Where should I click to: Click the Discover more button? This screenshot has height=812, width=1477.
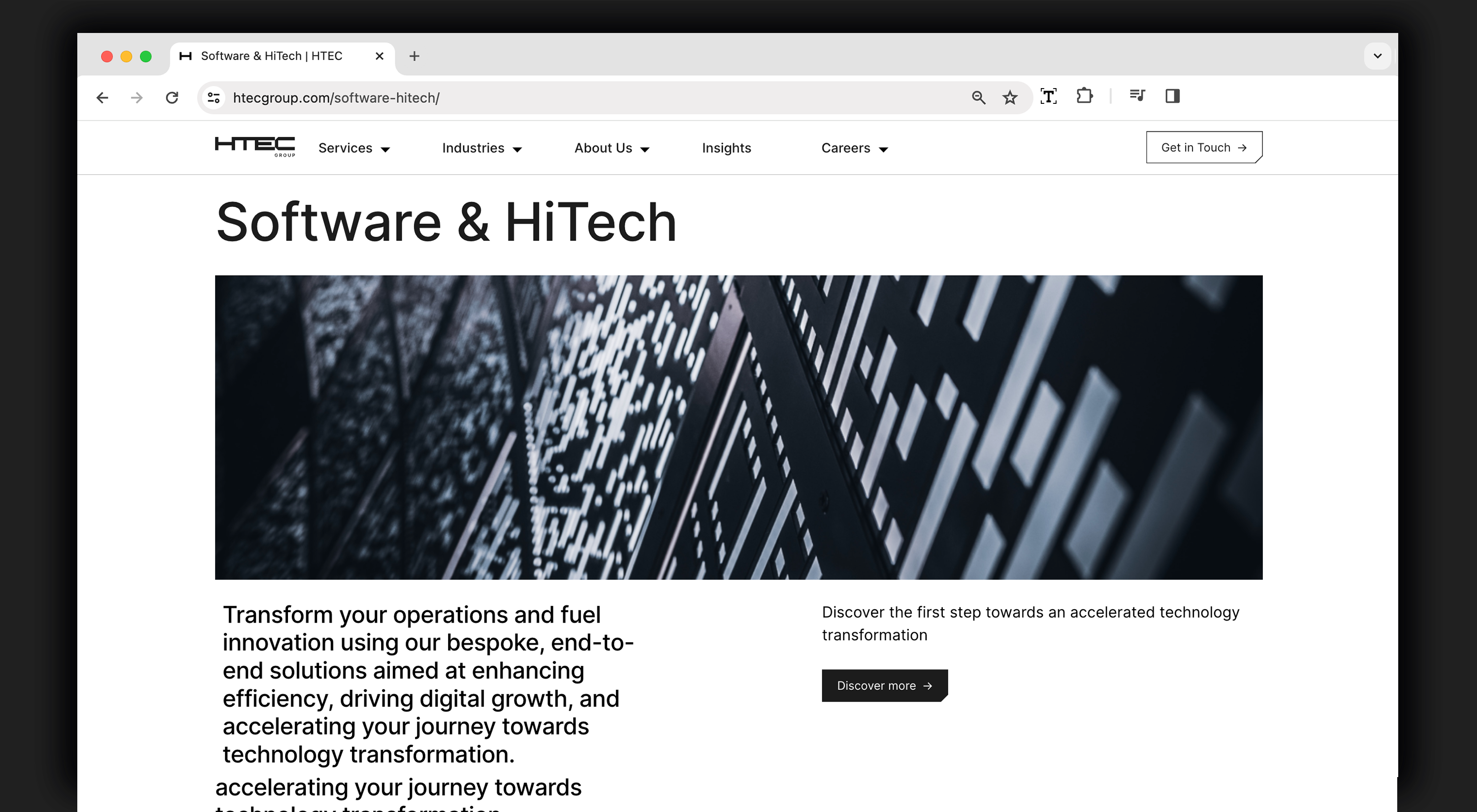[885, 686]
